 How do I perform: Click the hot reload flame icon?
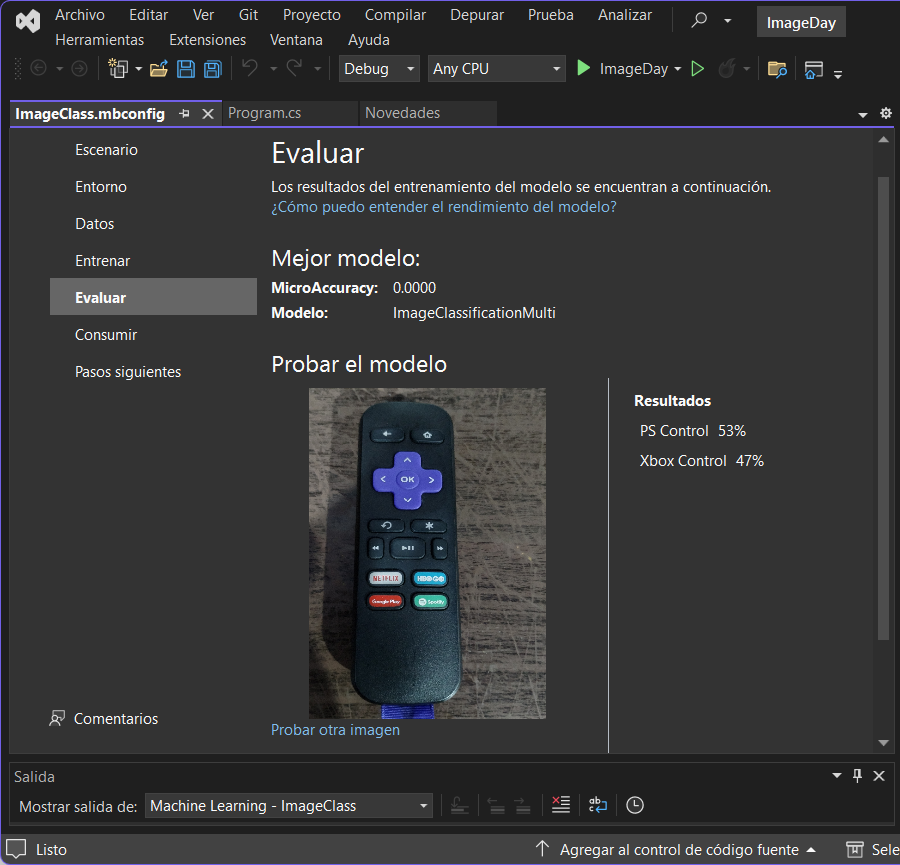(x=727, y=69)
